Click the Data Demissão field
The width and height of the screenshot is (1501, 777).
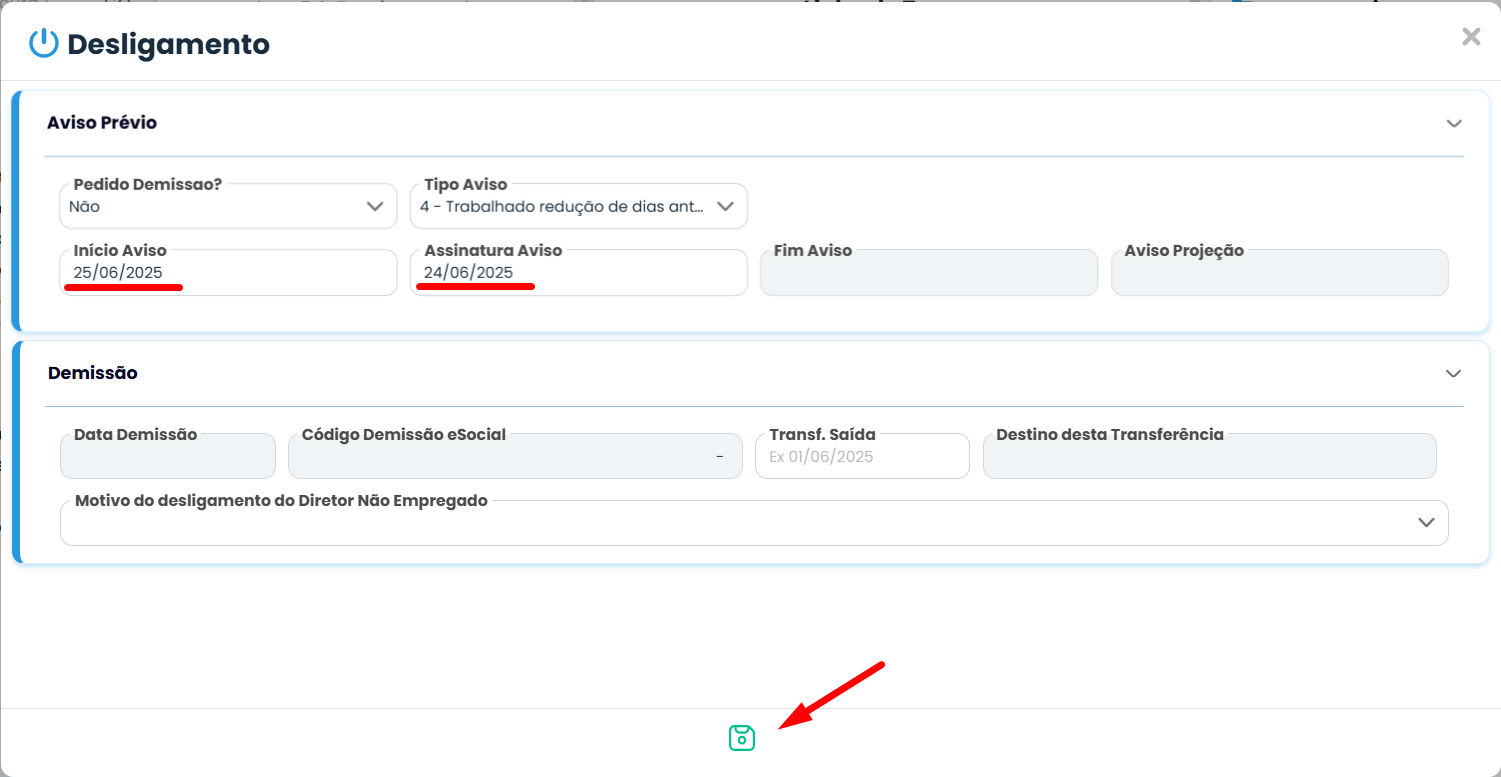click(x=168, y=456)
